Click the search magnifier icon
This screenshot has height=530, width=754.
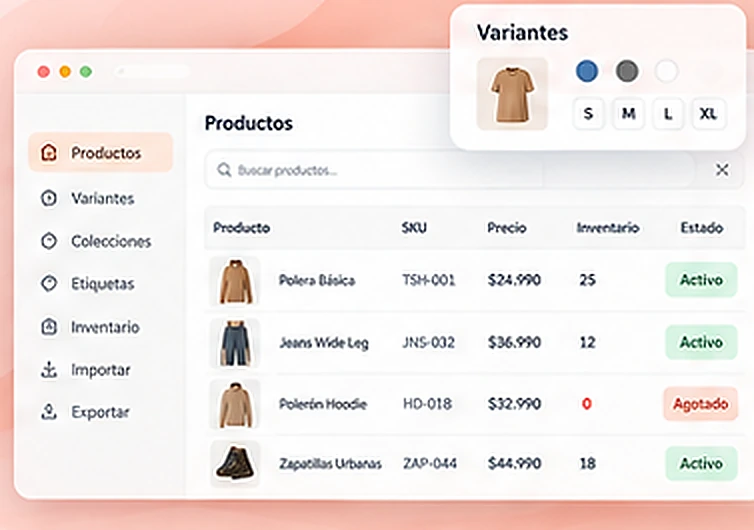coord(224,170)
